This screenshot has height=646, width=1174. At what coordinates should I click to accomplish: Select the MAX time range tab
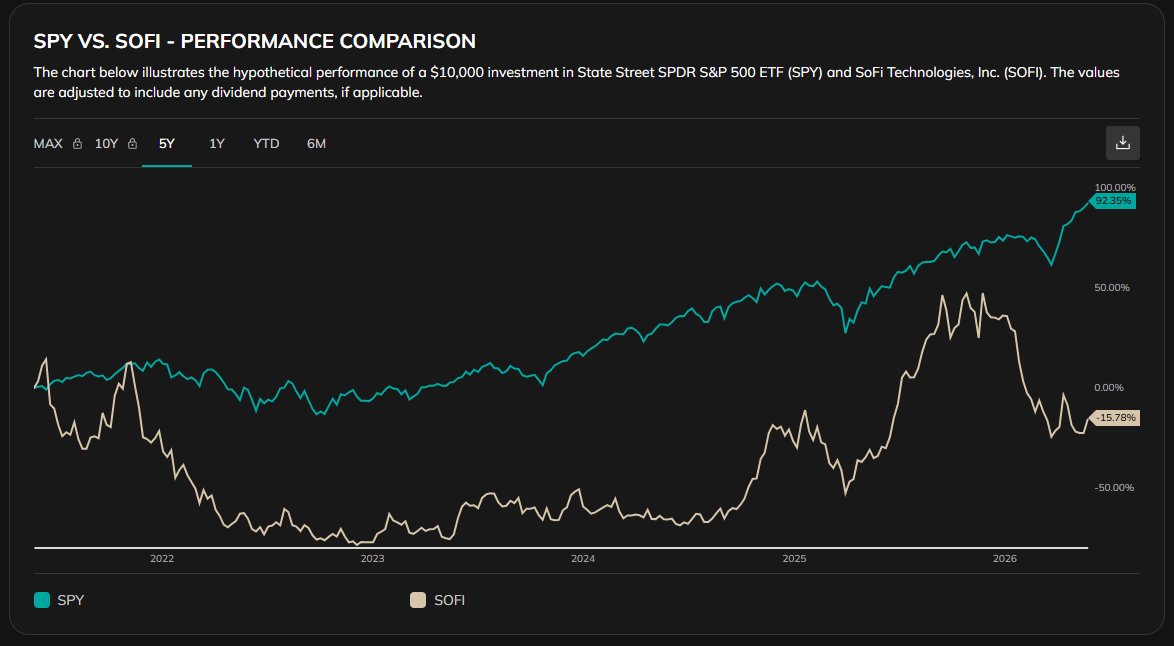coord(48,144)
